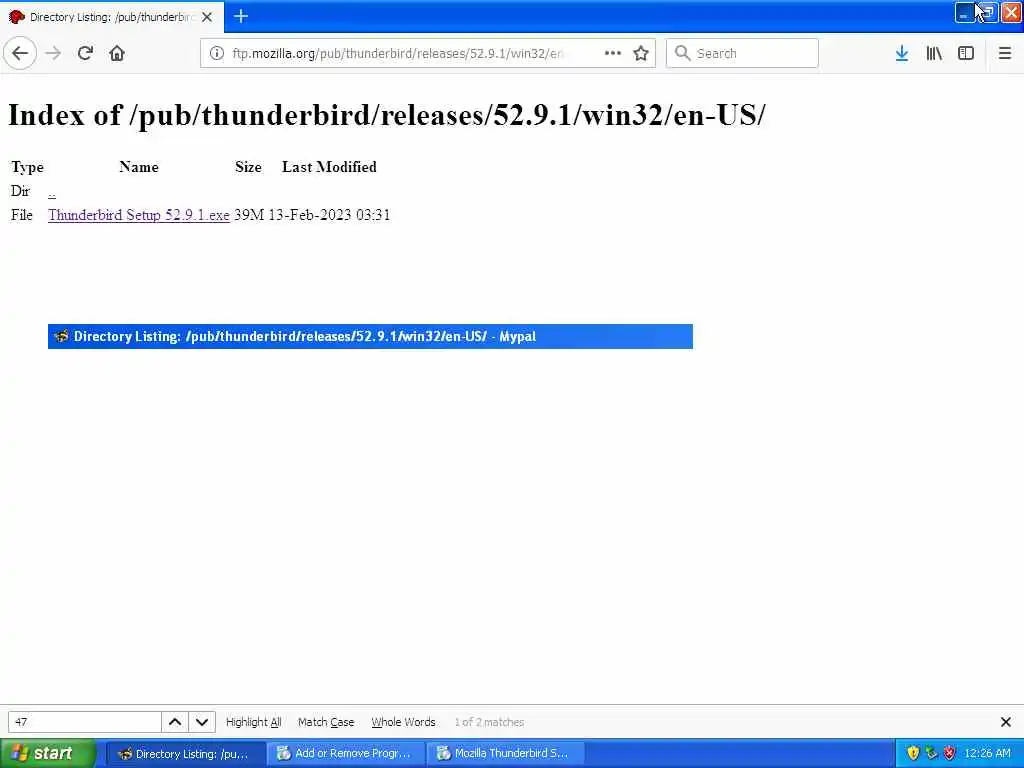Toggle Whole Words in find bar
This screenshot has height=768, width=1024.
pos(403,722)
